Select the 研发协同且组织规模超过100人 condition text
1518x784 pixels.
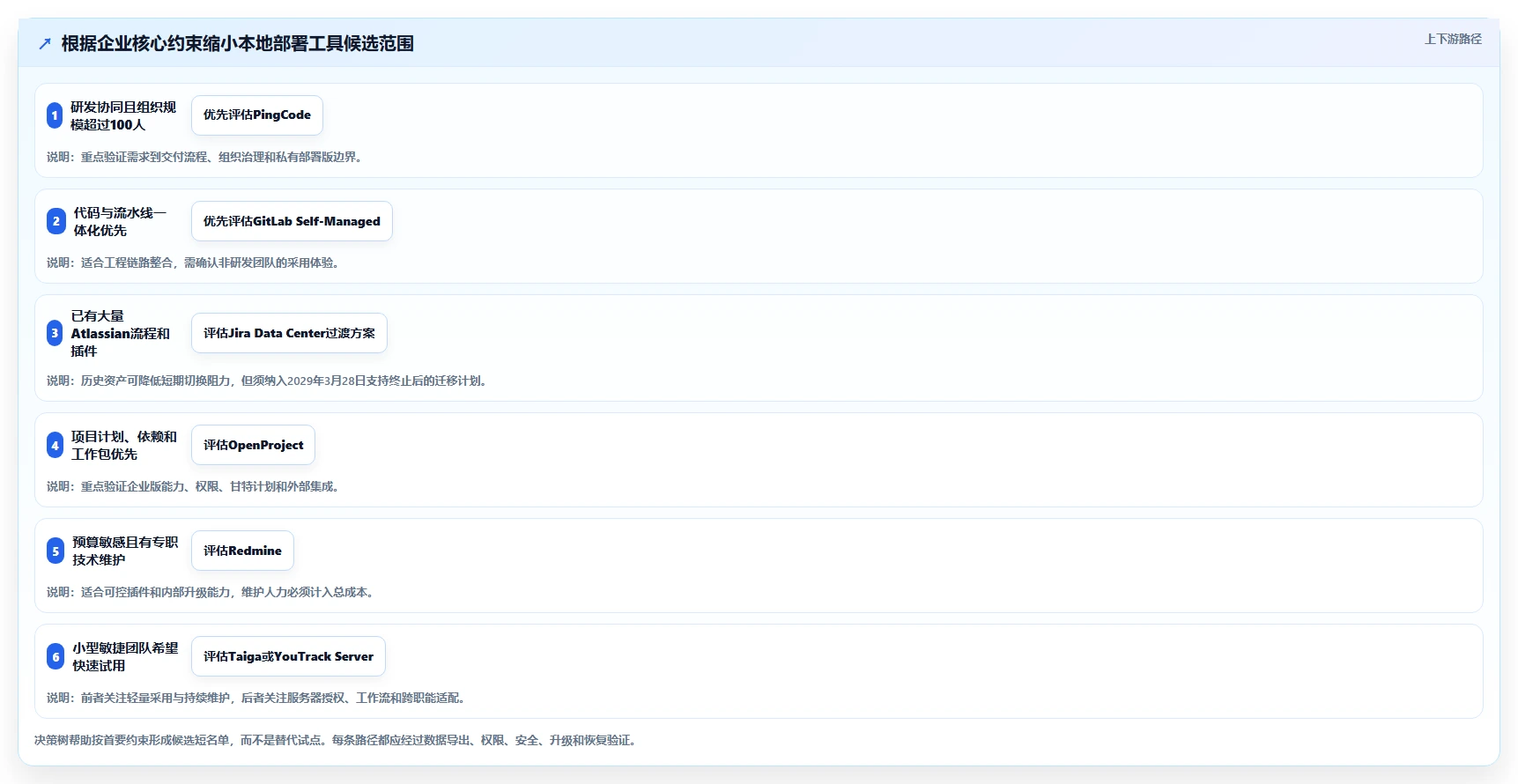point(123,115)
